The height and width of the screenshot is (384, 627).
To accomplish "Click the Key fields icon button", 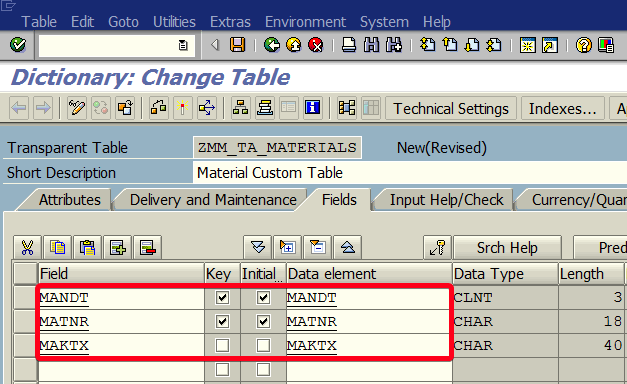I will click(437, 248).
